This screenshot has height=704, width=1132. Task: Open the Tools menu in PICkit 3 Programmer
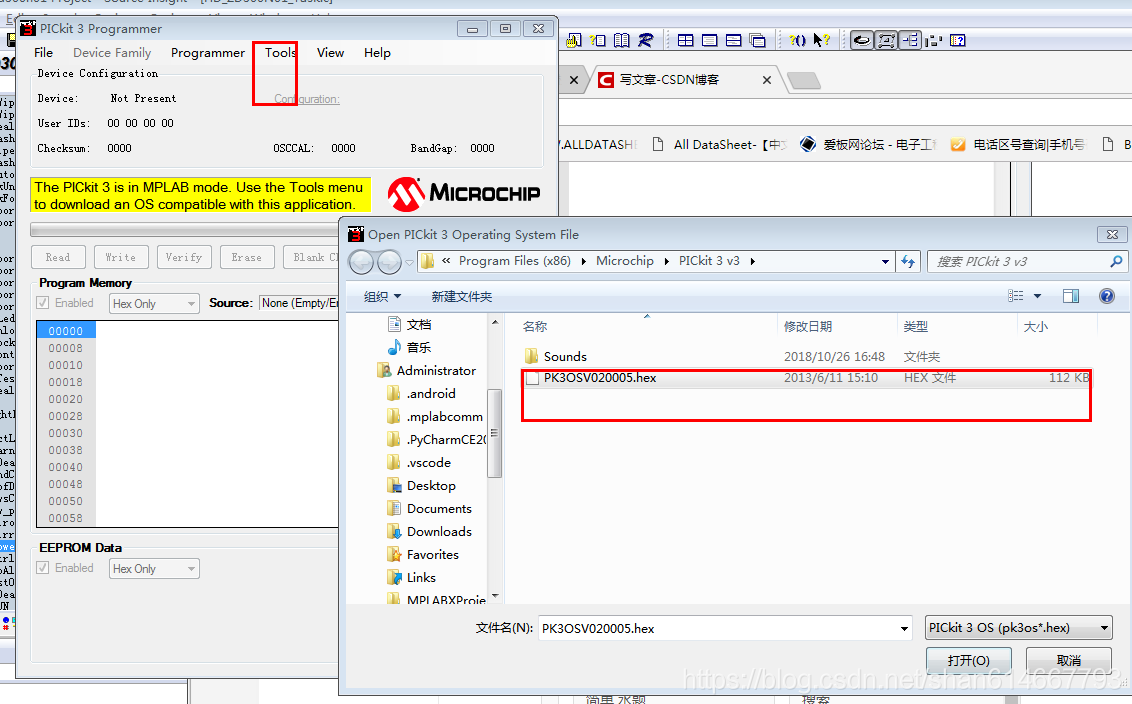point(280,53)
